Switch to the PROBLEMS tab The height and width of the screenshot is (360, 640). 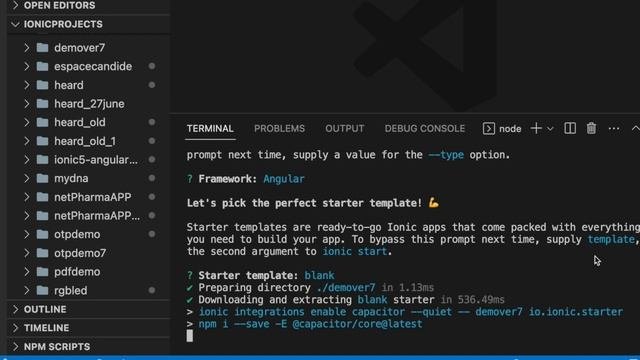pos(279,129)
